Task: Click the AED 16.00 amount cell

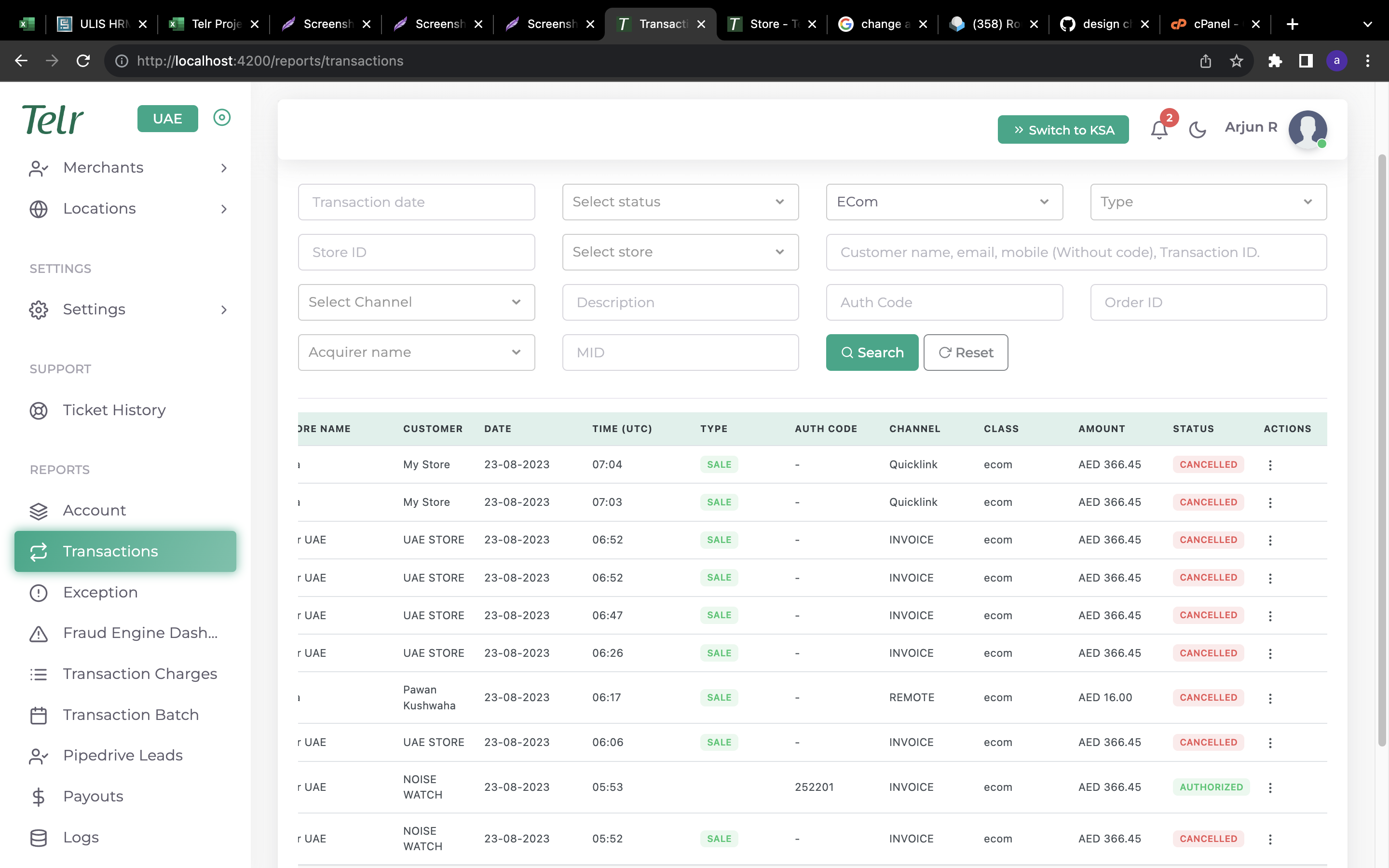Action: pos(1105,697)
